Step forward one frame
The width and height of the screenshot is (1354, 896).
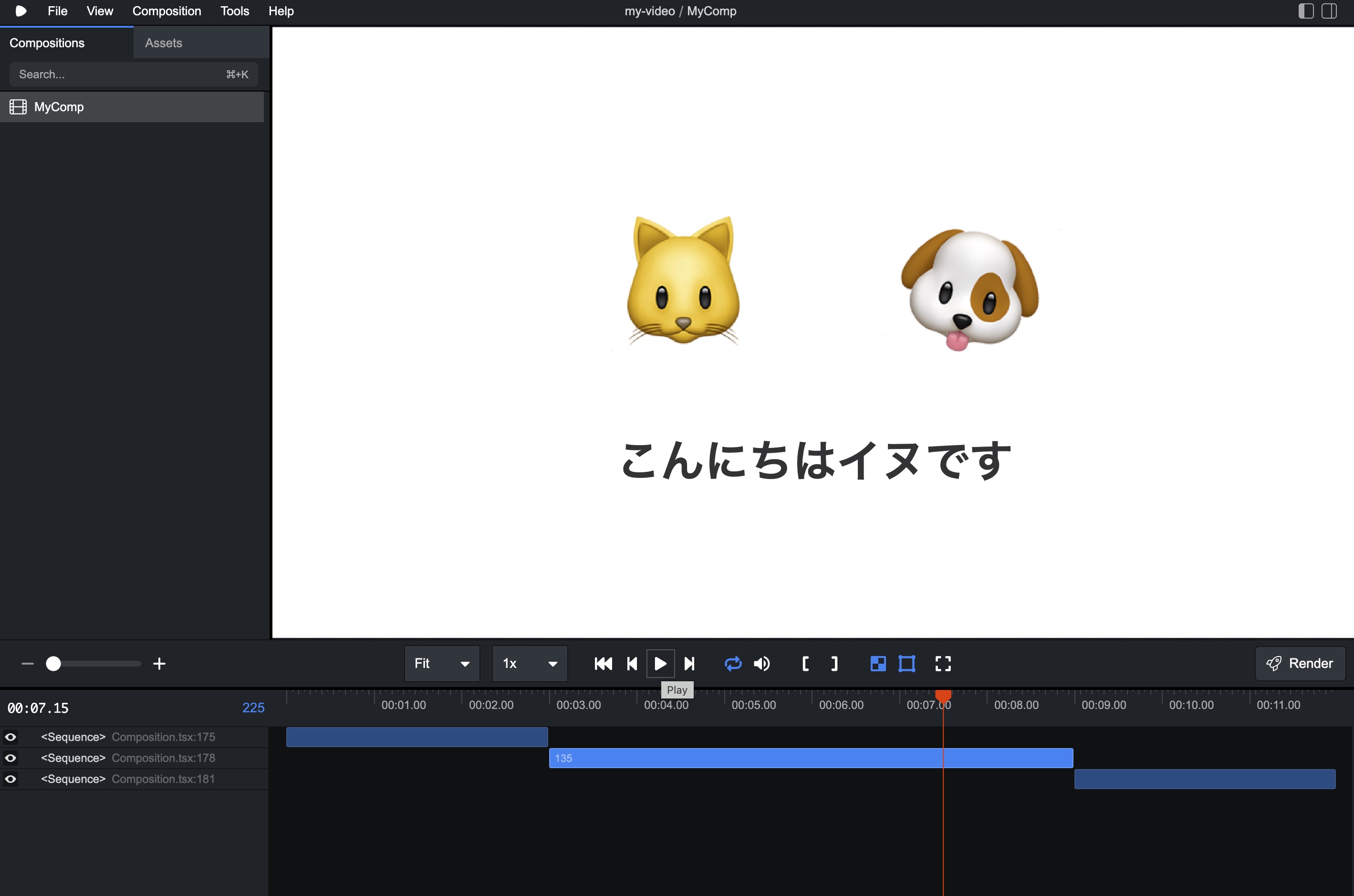[x=689, y=664]
